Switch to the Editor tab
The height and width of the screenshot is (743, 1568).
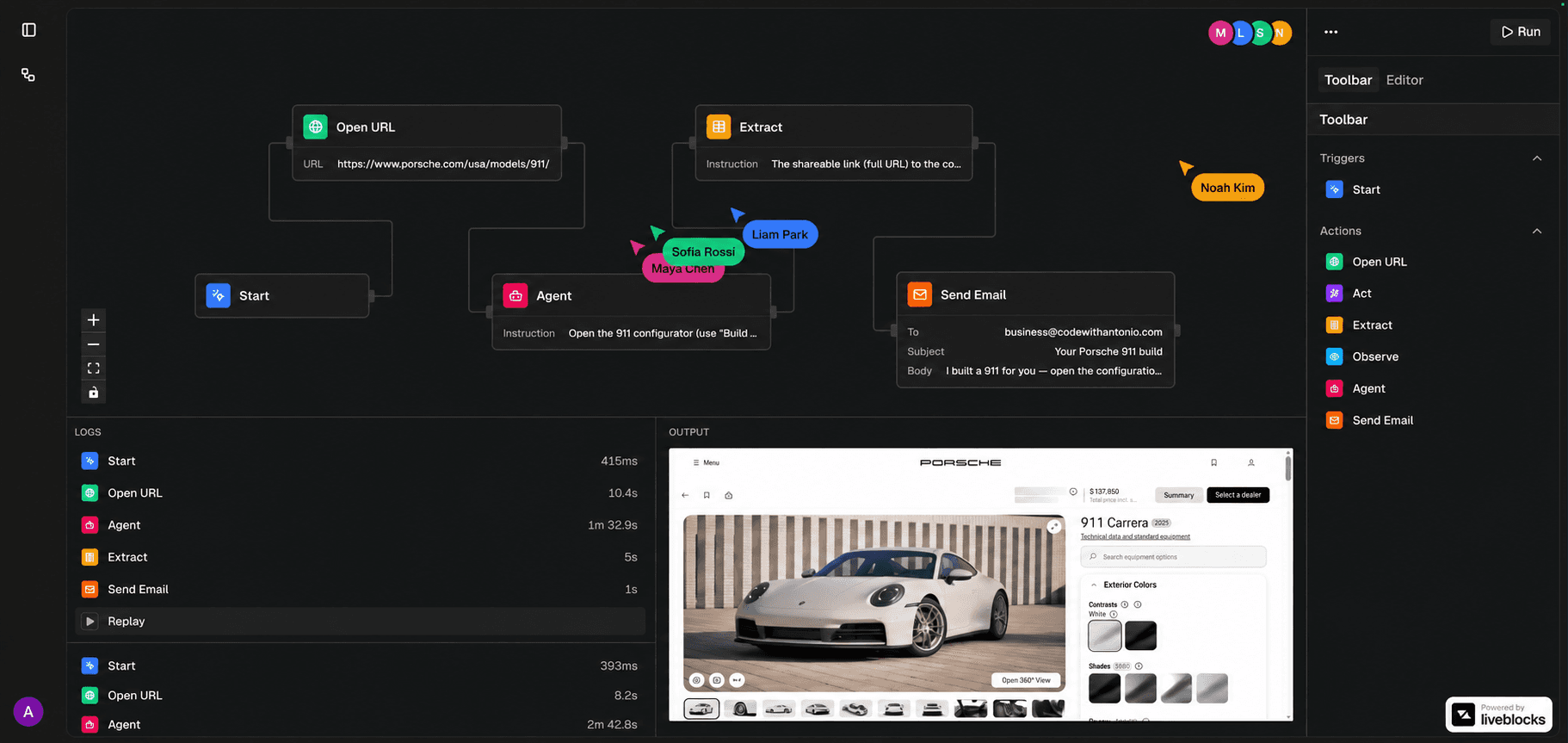click(x=1404, y=80)
